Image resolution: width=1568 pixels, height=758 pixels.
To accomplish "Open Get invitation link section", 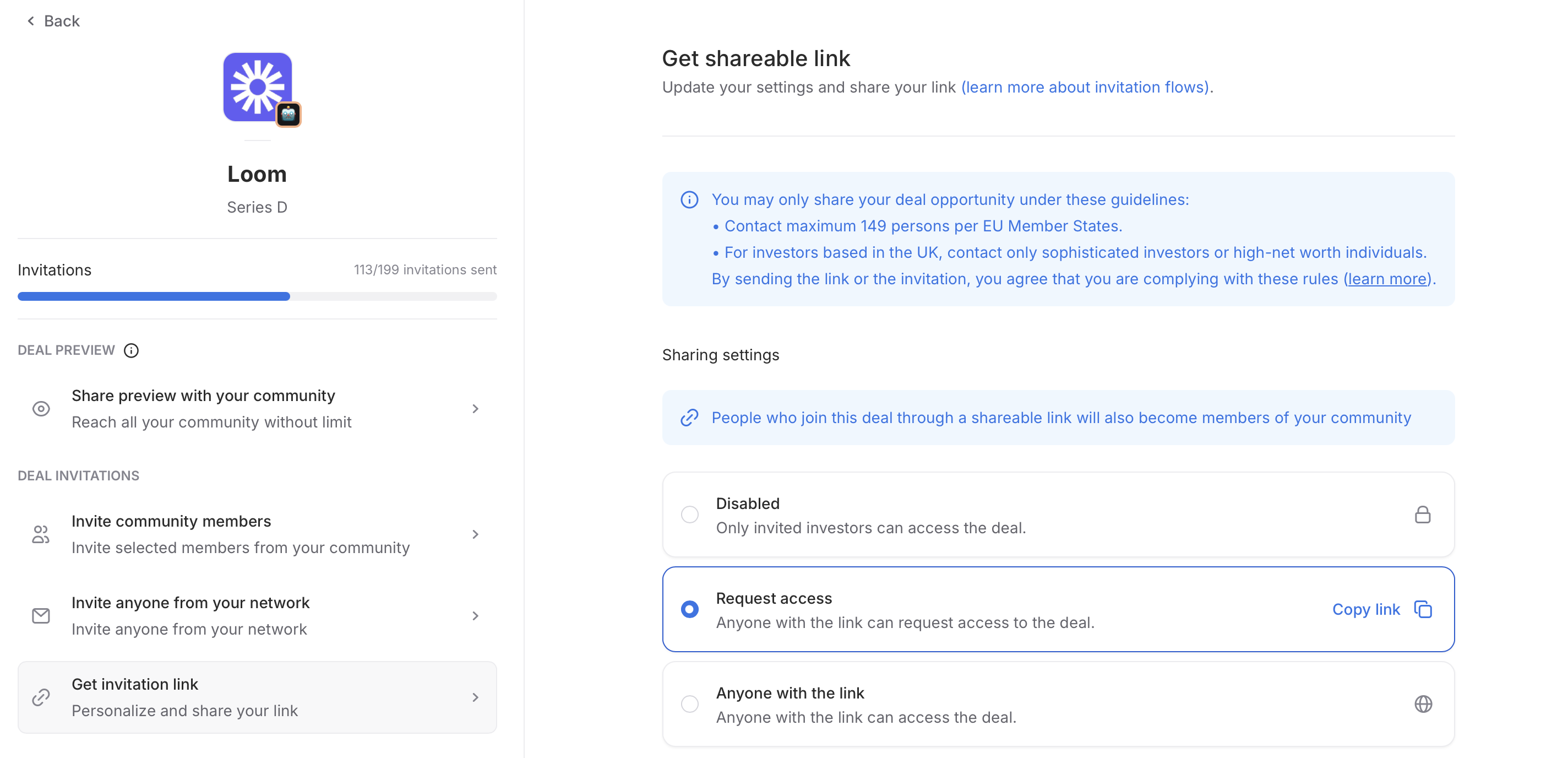I will click(257, 697).
